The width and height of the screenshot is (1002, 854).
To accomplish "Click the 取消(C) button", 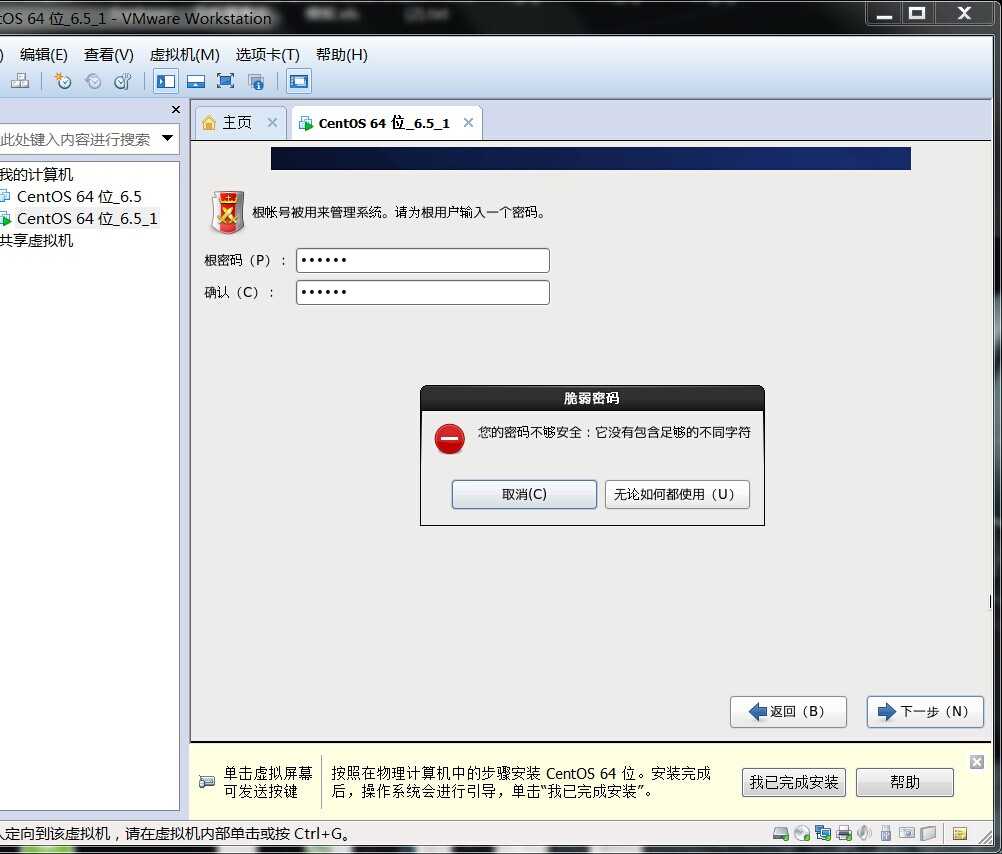I will click(524, 494).
